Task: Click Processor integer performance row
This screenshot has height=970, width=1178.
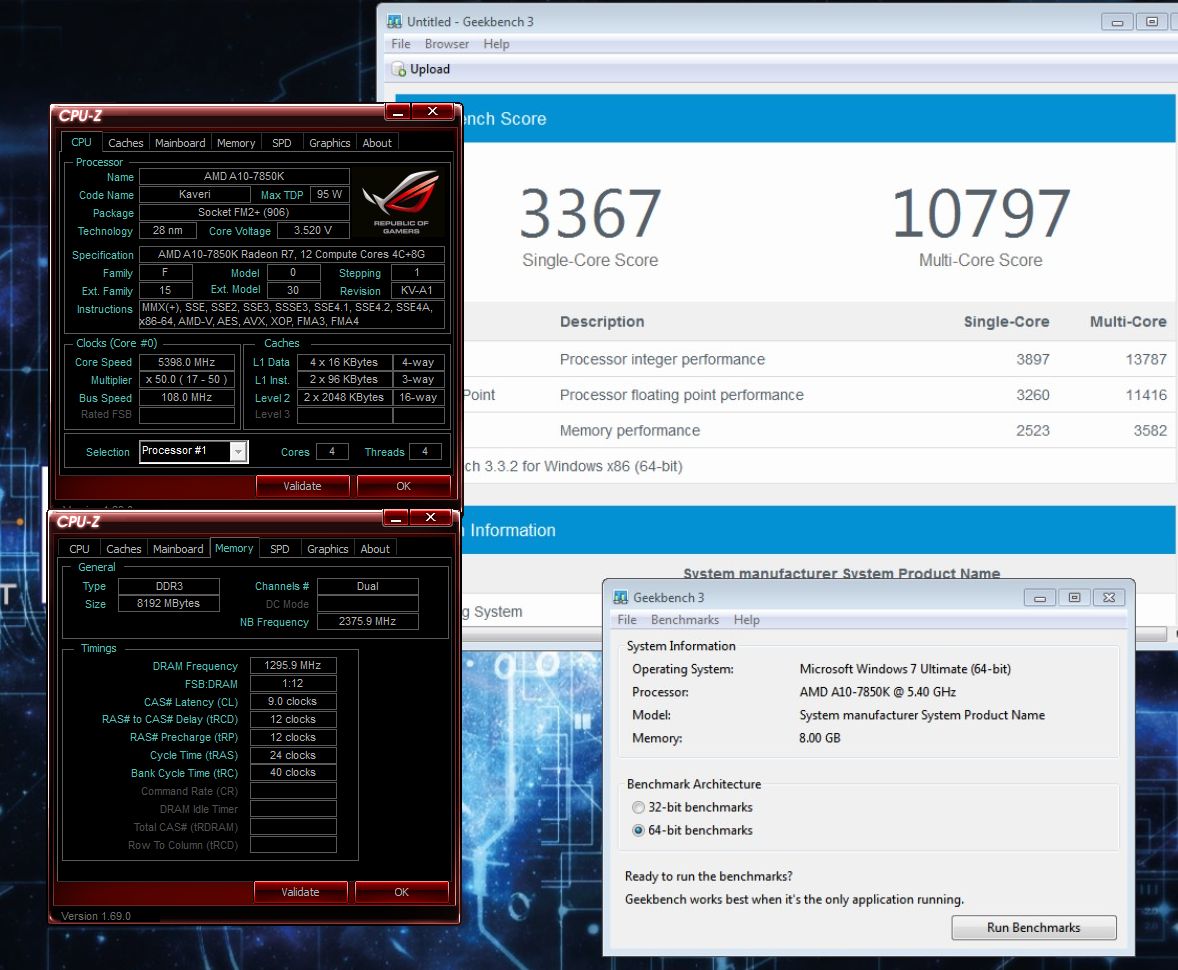Action: tap(819, 359)
